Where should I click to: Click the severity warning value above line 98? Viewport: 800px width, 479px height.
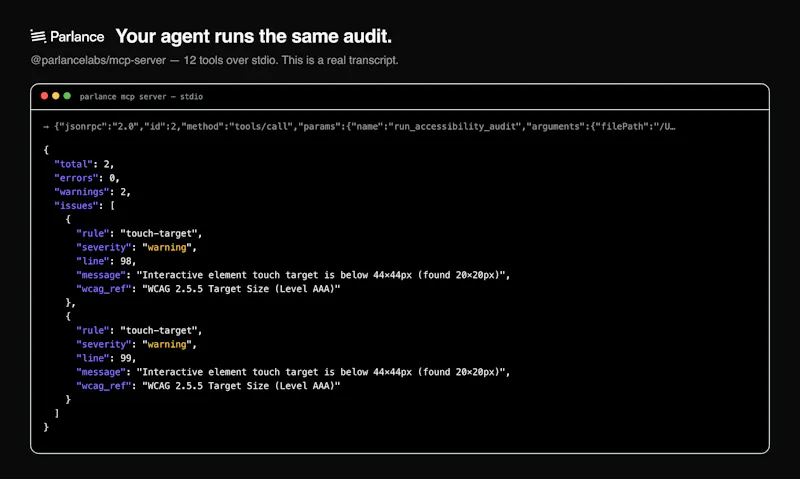pos(167,247)
